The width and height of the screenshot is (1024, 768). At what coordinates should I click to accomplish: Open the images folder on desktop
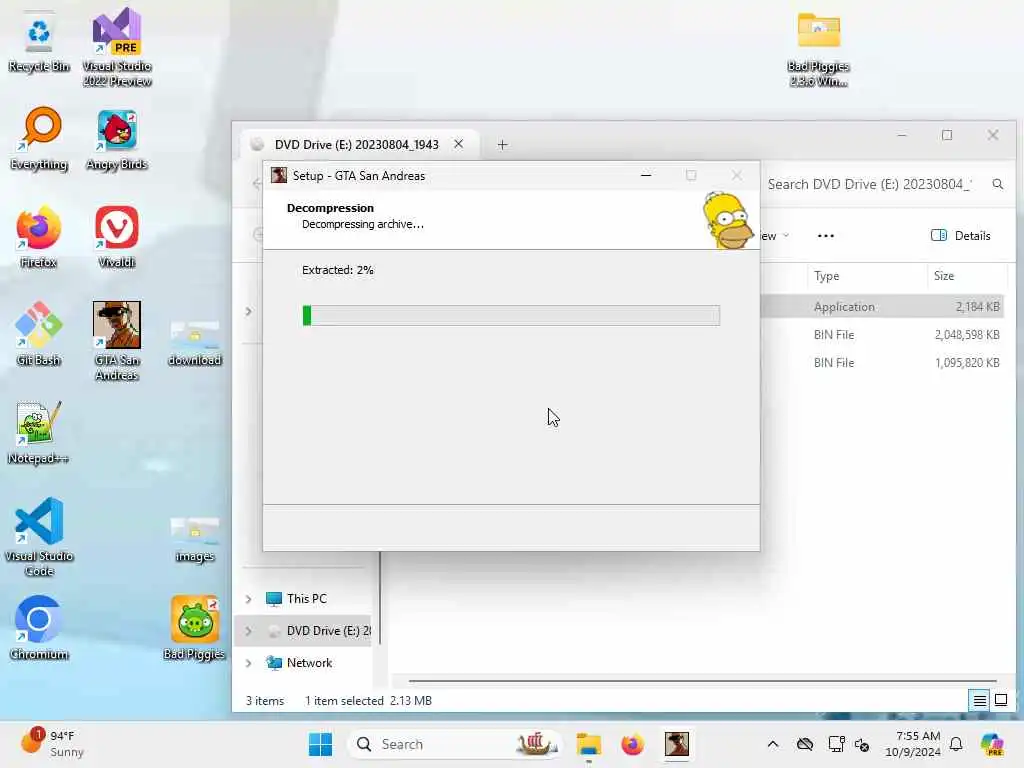pos(195,539)
